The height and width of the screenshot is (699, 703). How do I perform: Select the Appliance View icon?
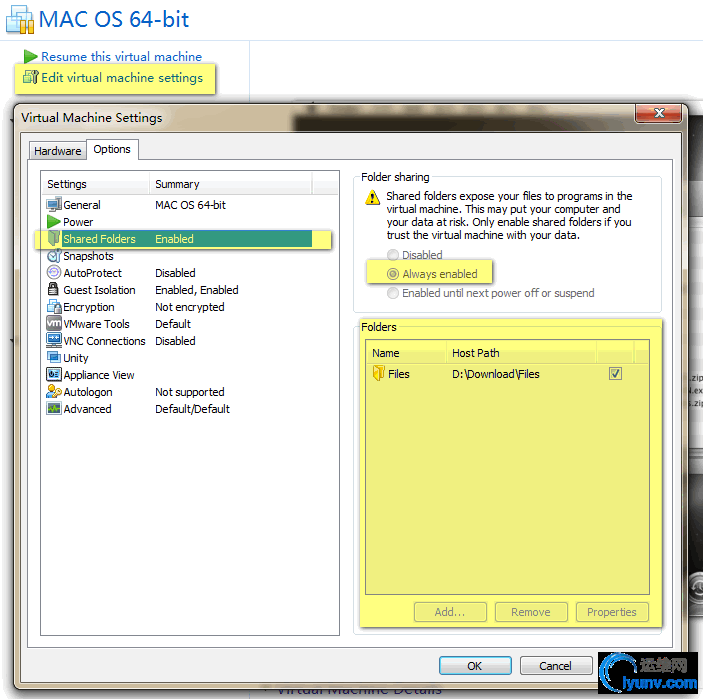point(54,374)
